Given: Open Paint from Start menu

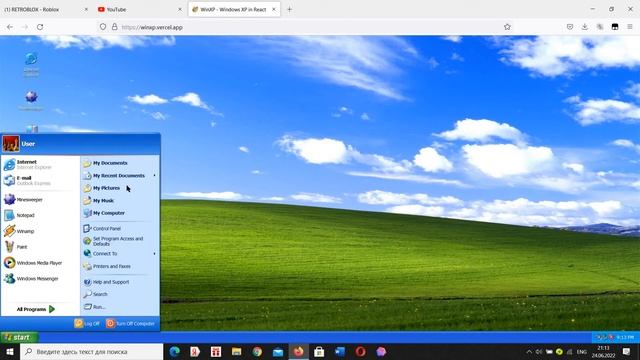Looking at the screenshot, I should click(40, 247).
